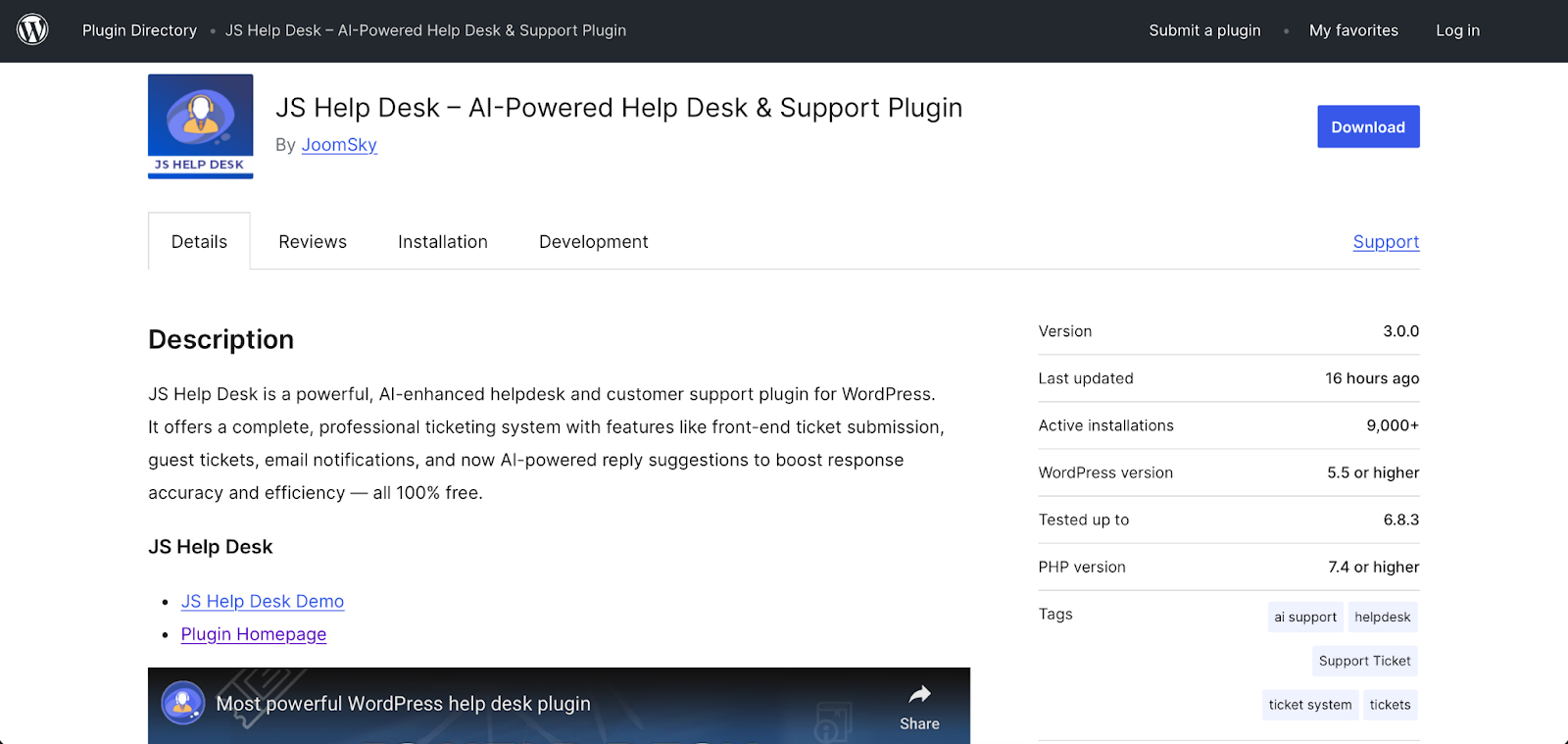Click the 'JS Help Desk' subheading
The image size is (1568, 744).
[211, 547]
